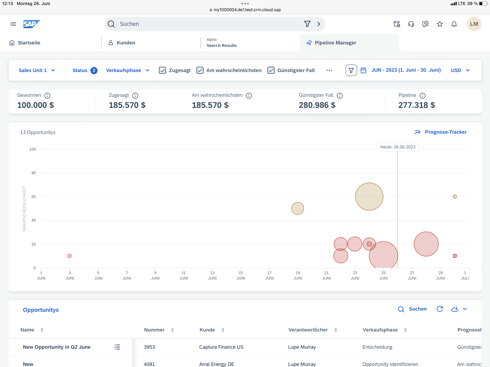
Task: Open the headset support icon
Action: pos(411,24)
